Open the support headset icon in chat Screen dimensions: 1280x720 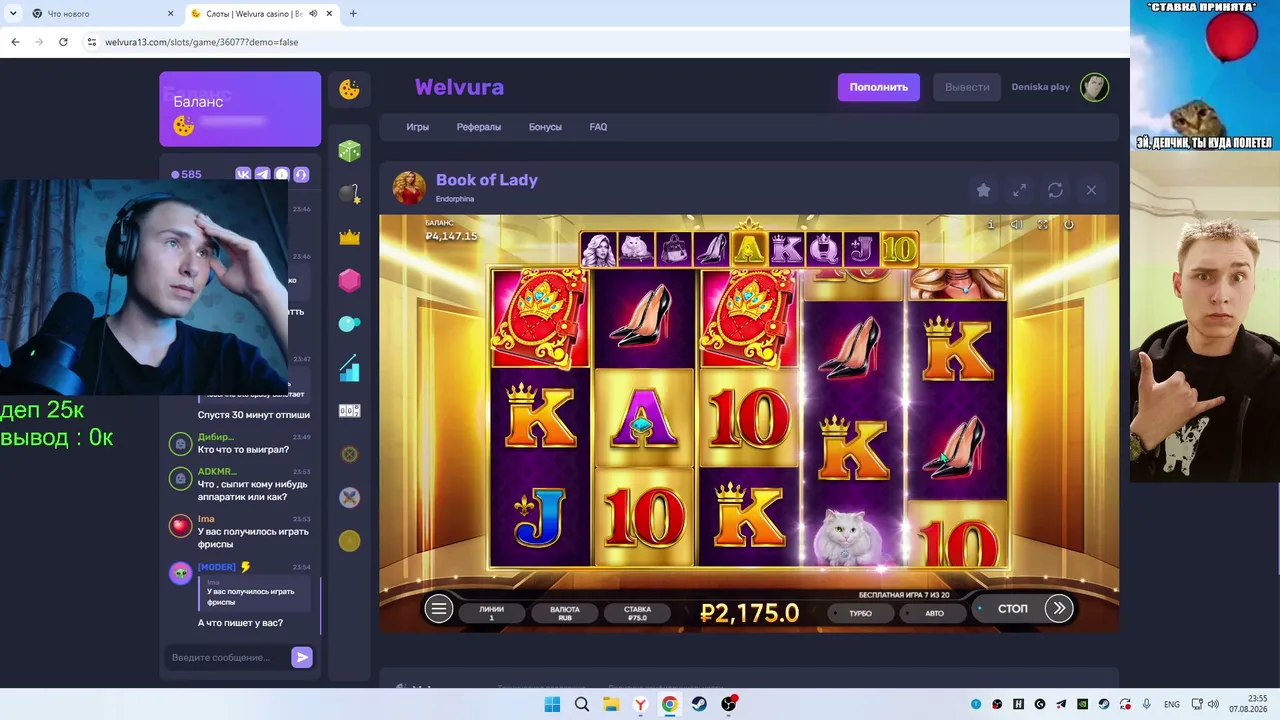click(x=301, y=174)
